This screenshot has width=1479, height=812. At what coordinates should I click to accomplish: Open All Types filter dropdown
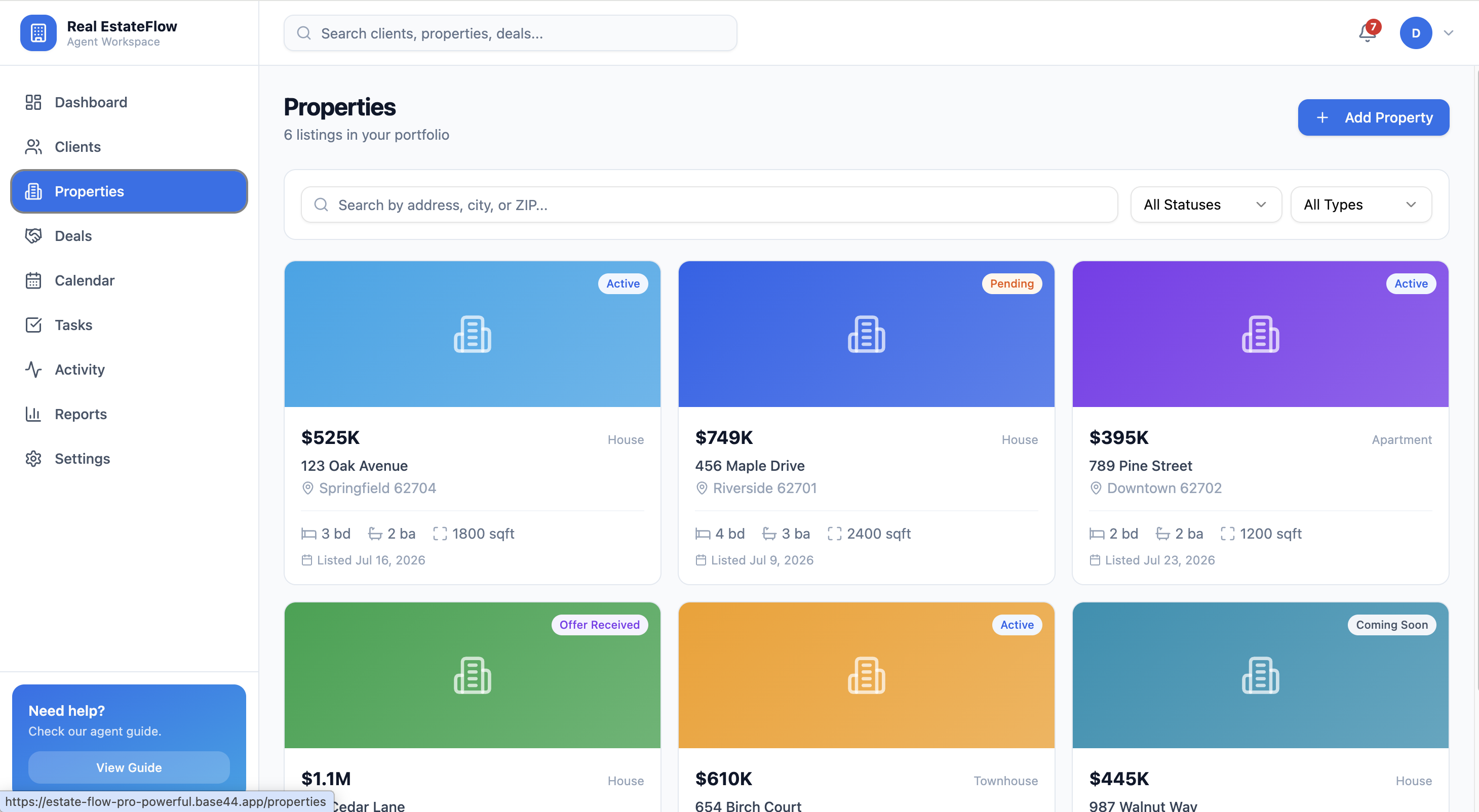(x=1360, y=205)
